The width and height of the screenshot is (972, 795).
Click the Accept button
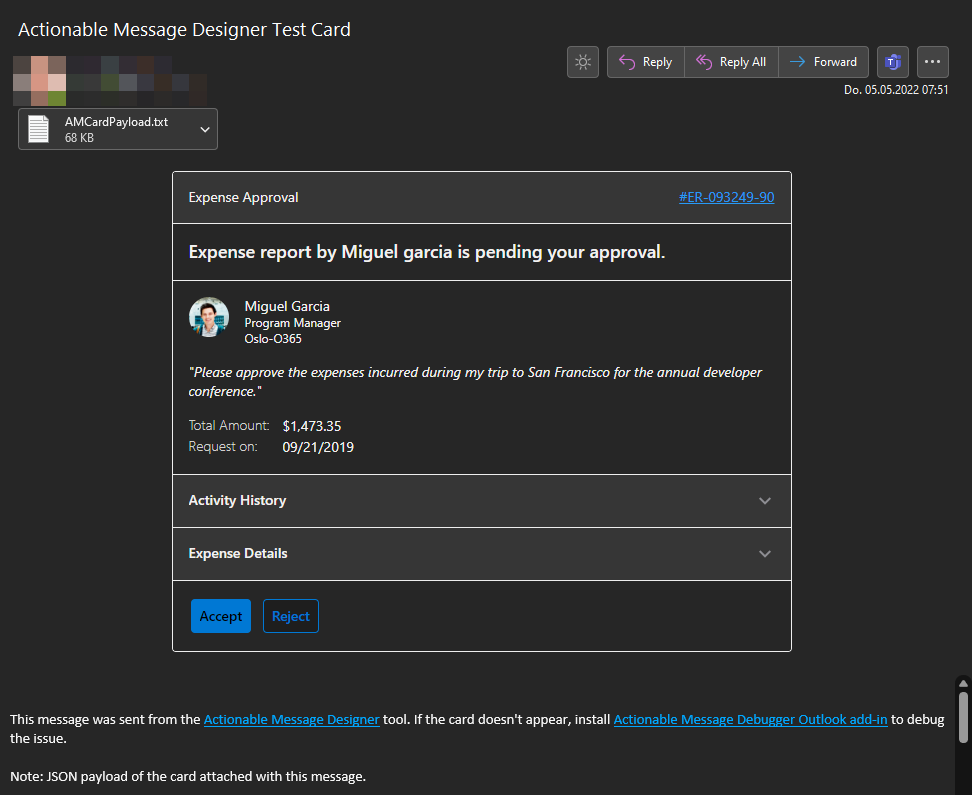click(220, 616)
